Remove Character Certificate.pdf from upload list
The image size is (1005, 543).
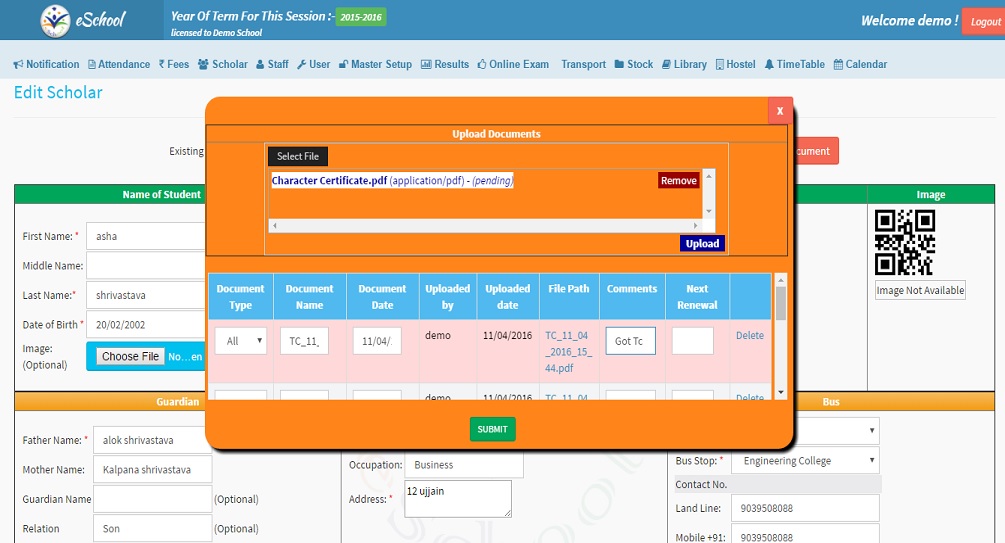pyautogui.click(x=678, y=181)
